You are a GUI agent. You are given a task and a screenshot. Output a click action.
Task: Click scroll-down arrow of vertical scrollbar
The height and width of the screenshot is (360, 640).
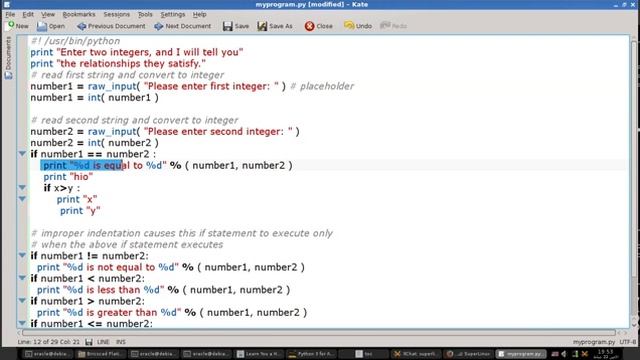click(x=634, y=325)
